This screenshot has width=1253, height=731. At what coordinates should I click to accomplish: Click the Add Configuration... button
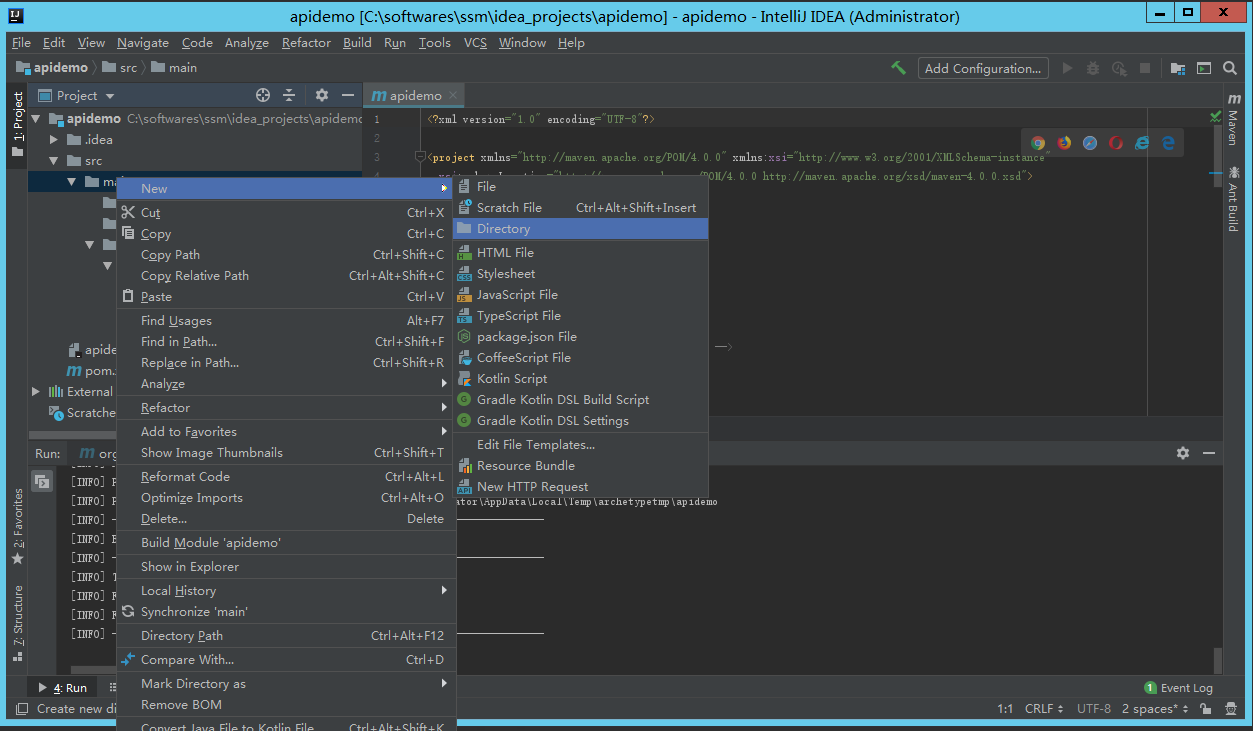pos(983,68)
